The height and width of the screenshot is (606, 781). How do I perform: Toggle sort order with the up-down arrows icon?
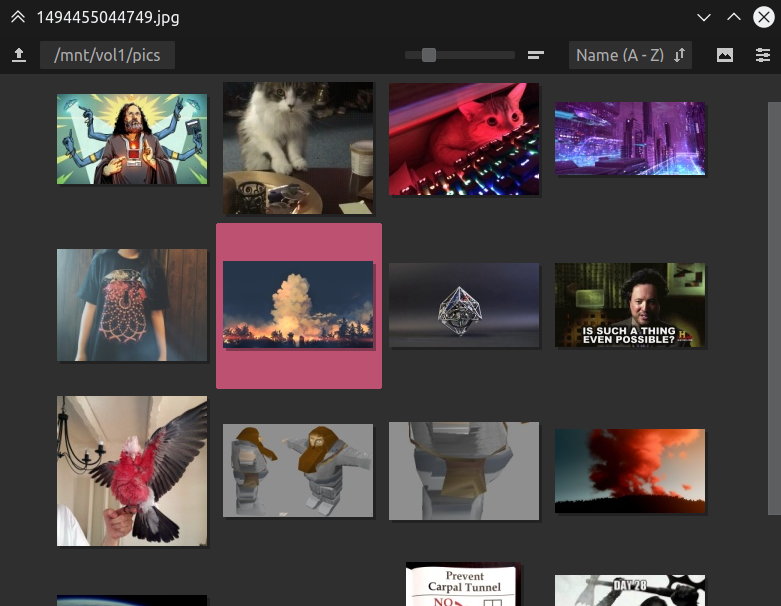click(x=679, y=55)
